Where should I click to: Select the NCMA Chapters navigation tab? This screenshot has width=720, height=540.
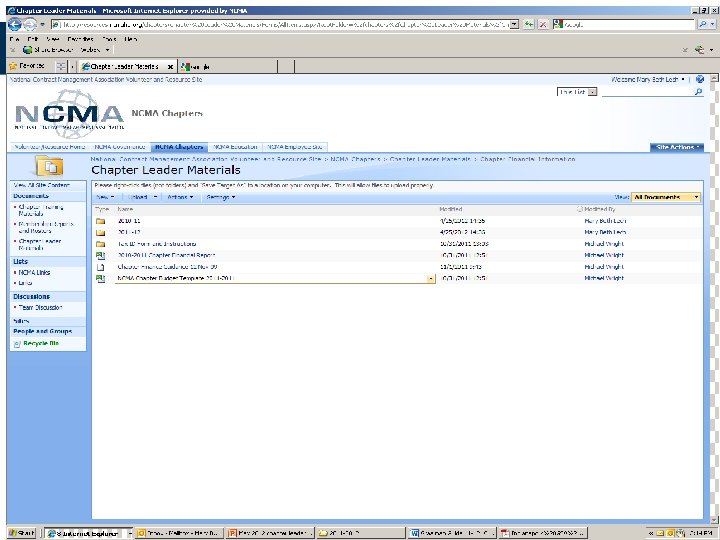(179, 147)
